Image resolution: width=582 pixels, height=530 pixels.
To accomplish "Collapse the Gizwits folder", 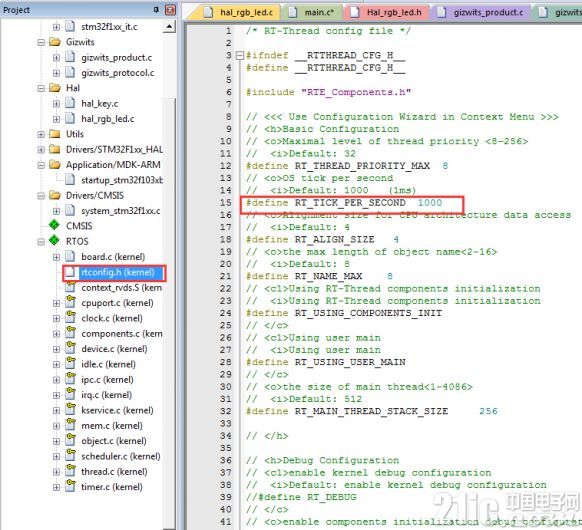I will (x=41, y=42).
